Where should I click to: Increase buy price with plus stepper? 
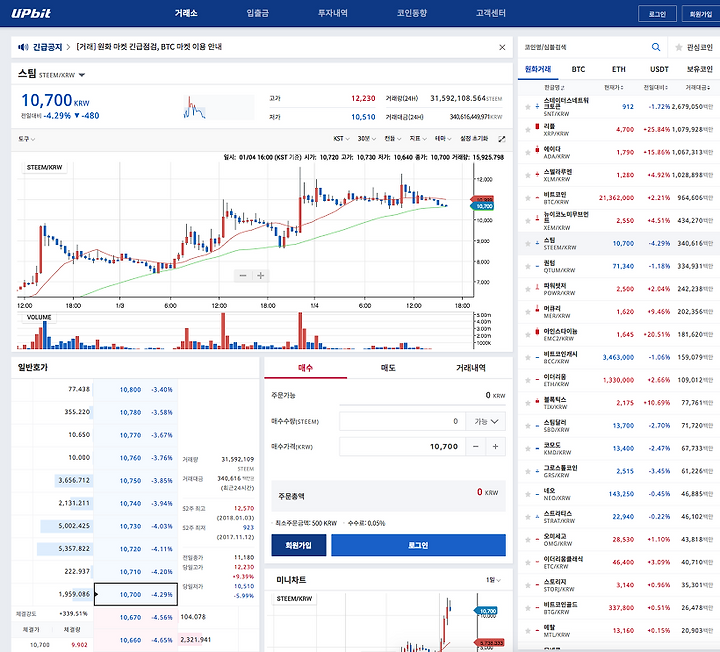click(x=495, y=446)
